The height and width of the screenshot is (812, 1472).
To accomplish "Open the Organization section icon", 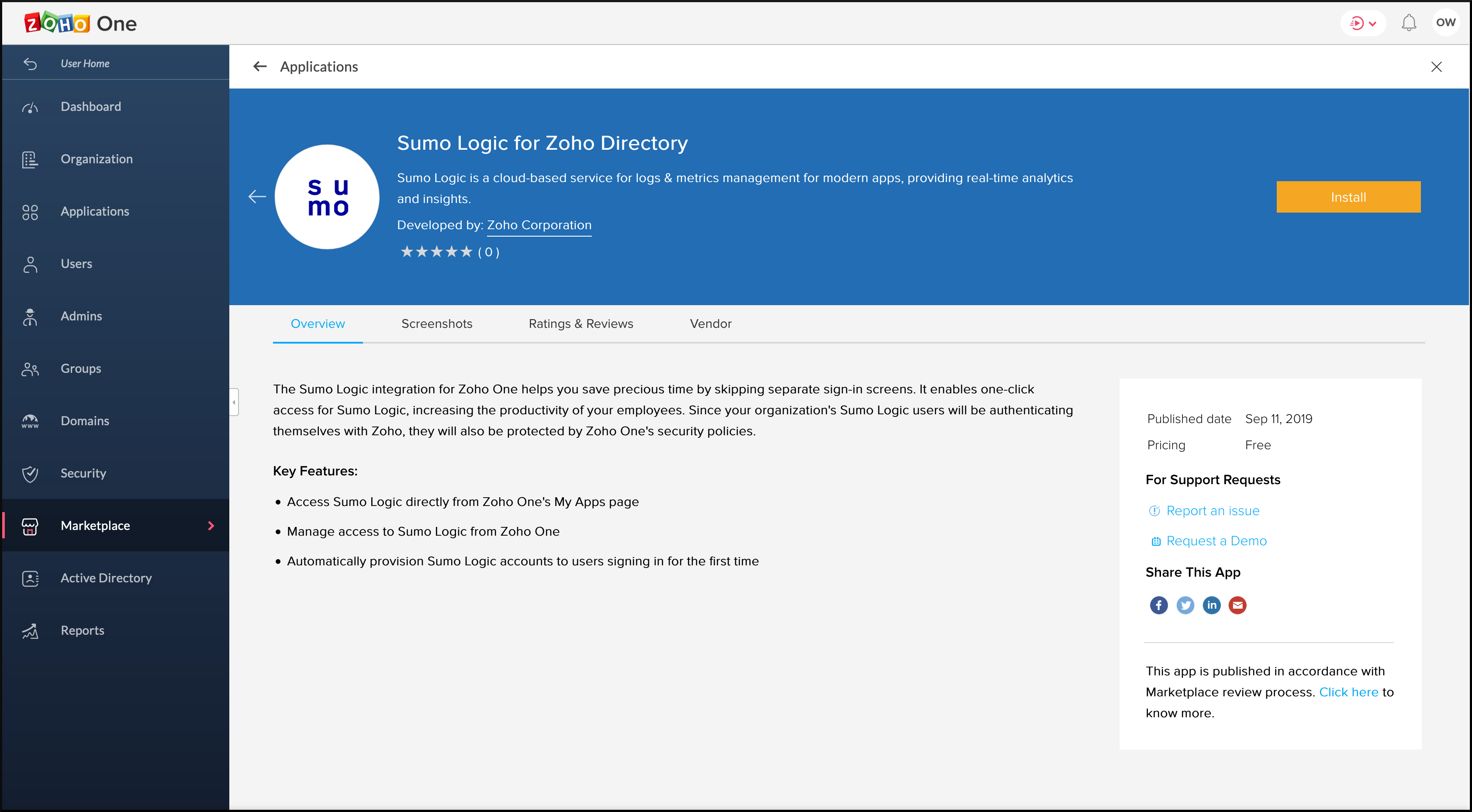I will [x=29, y=158].
